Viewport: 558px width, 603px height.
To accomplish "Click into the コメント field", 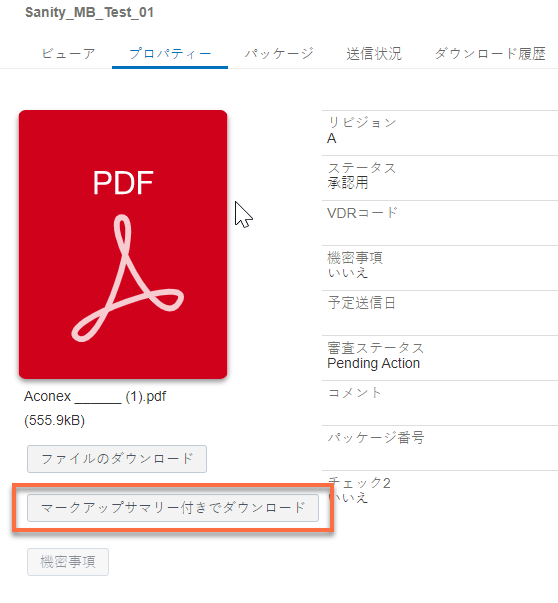I will 440,403.
